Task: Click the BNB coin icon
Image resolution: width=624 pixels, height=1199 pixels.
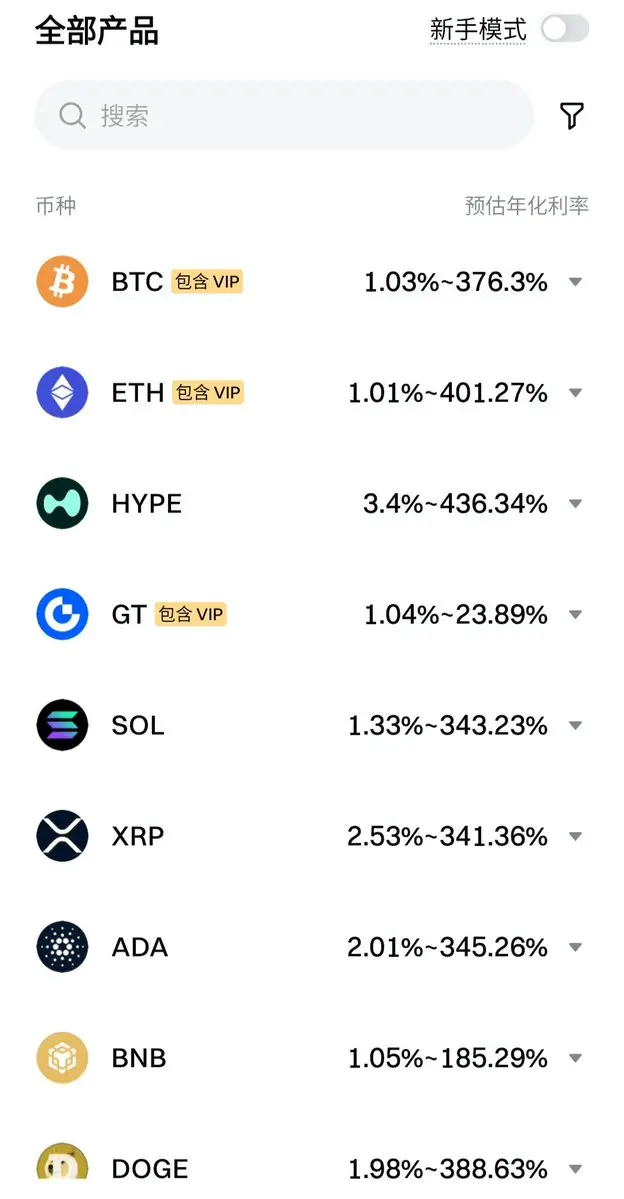Action: (63, 1058)
